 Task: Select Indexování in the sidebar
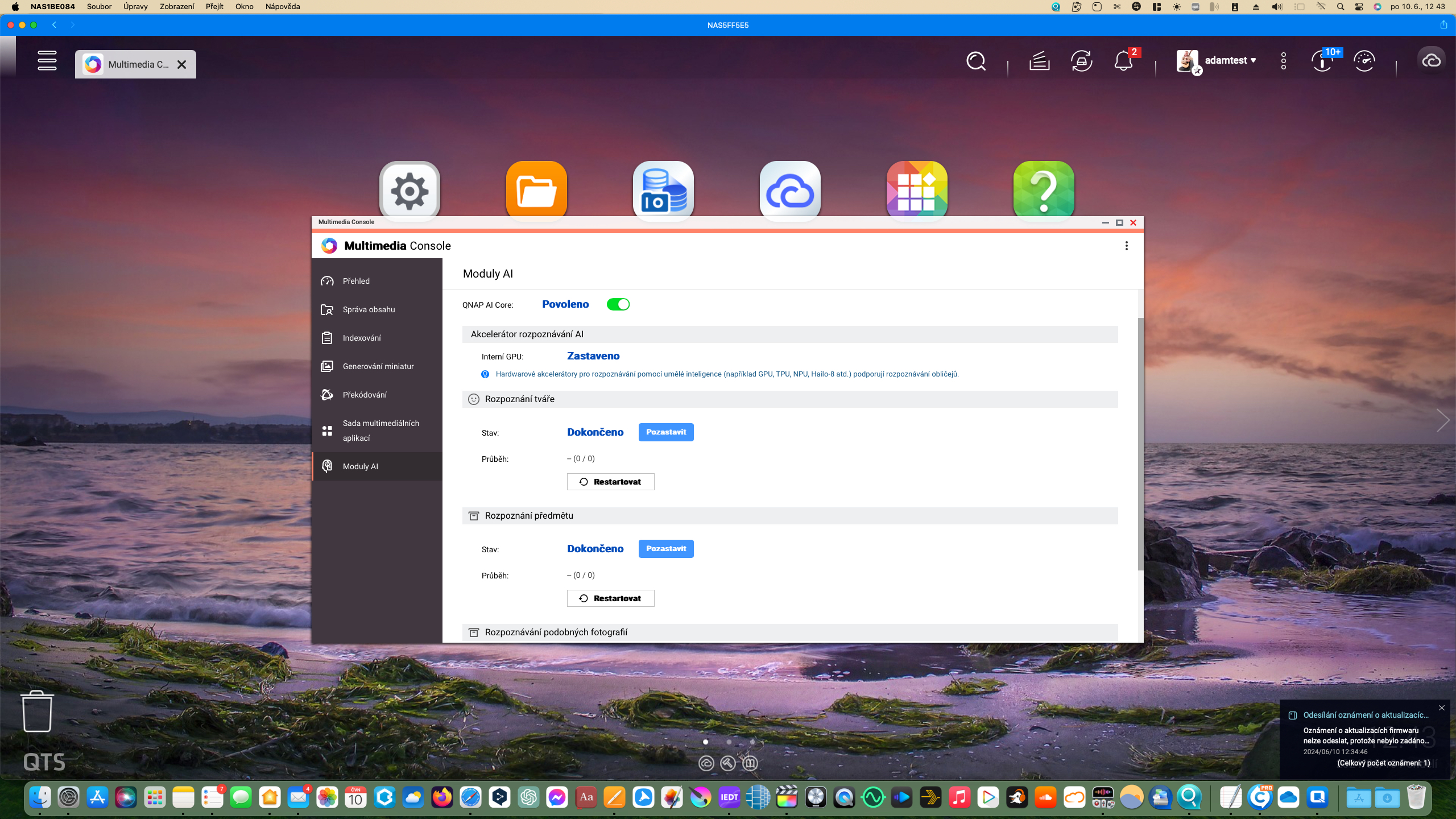(362, 338)
